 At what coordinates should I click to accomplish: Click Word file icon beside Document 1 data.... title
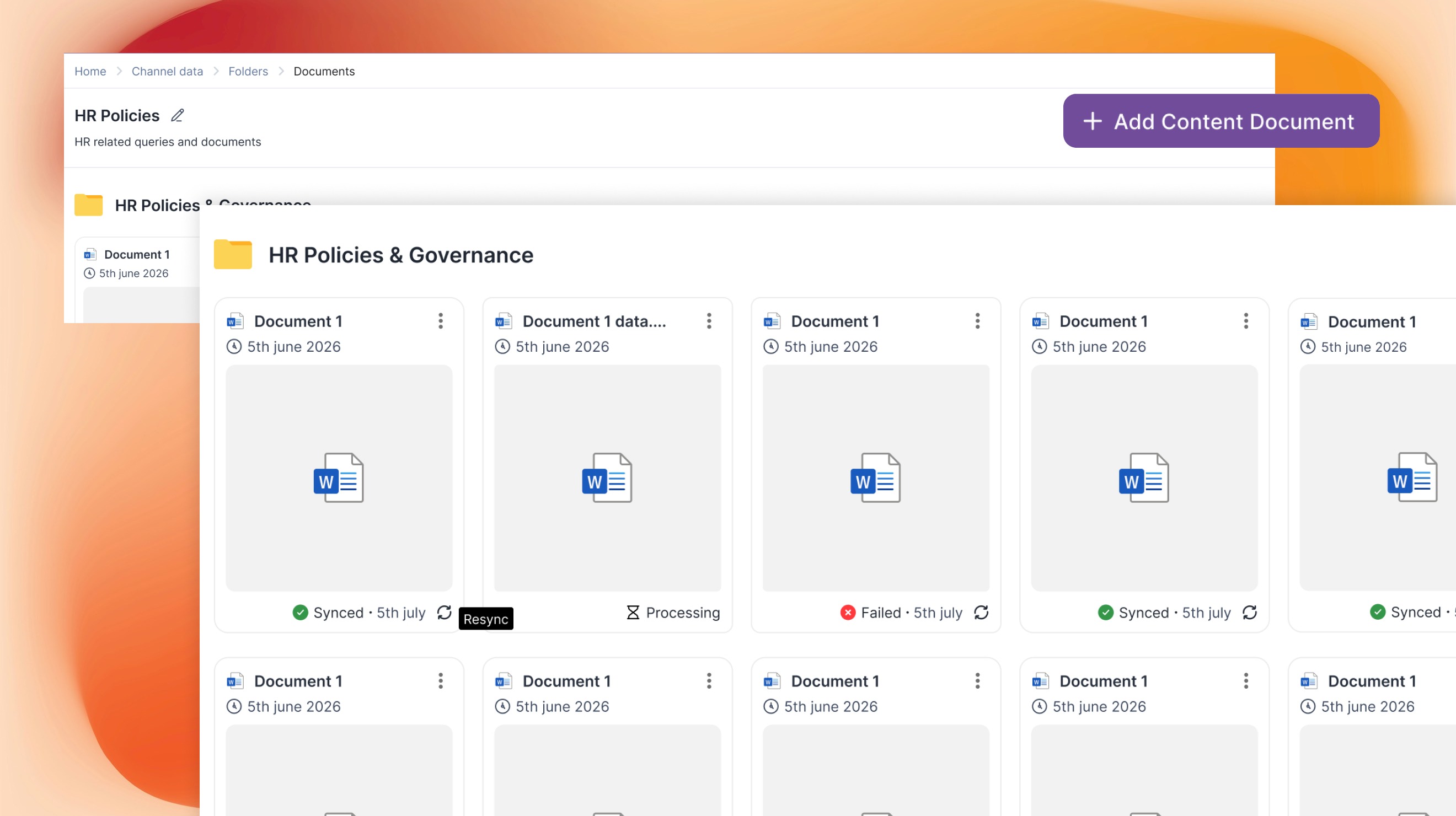[x=504, y=321]
